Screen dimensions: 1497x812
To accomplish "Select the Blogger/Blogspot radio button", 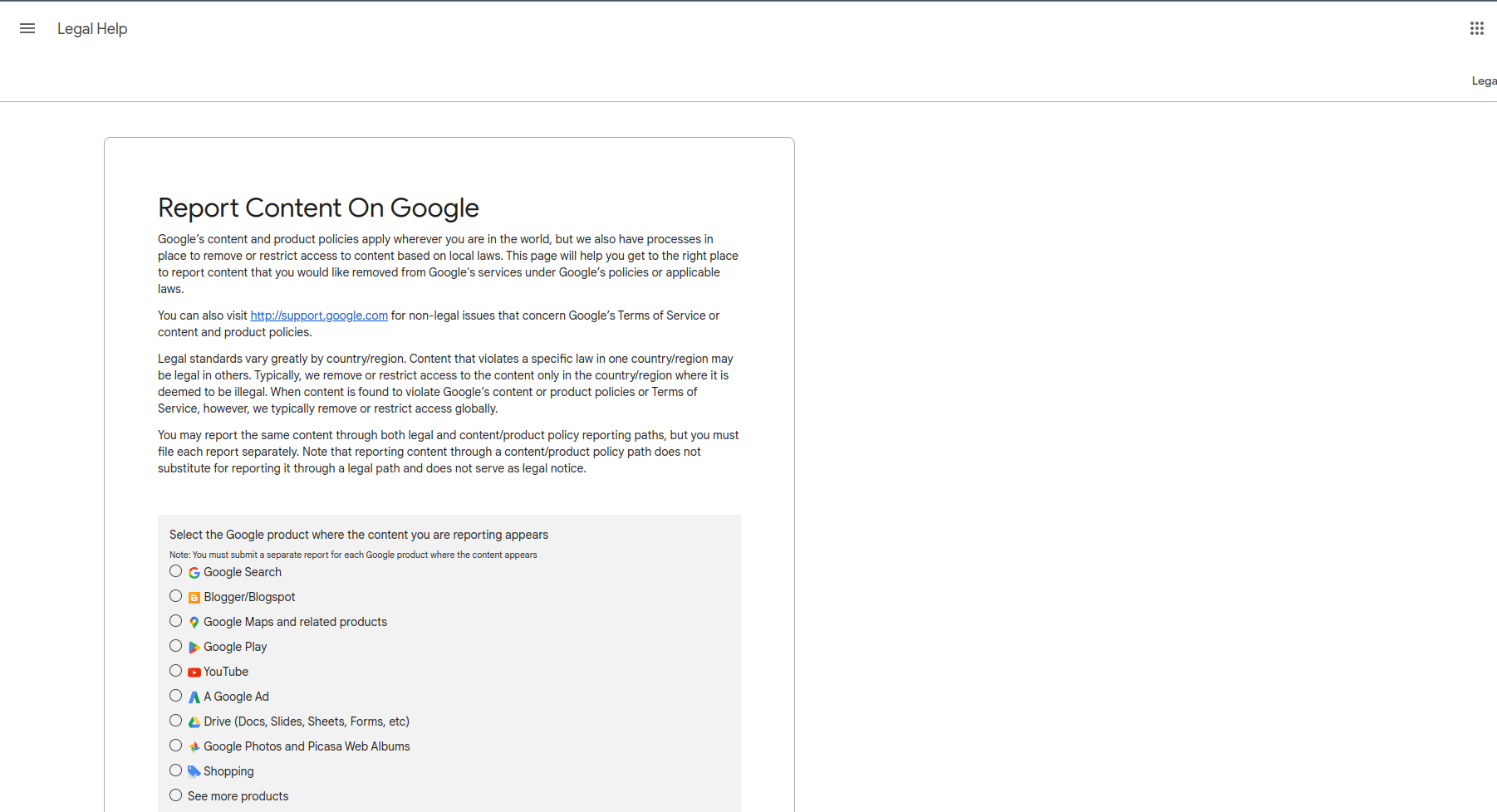I will click(175, 596).
